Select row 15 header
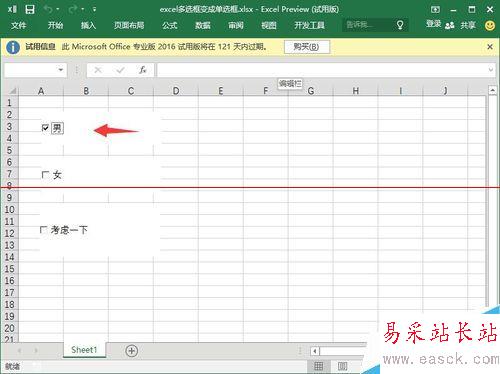 [x=9, y=269]
